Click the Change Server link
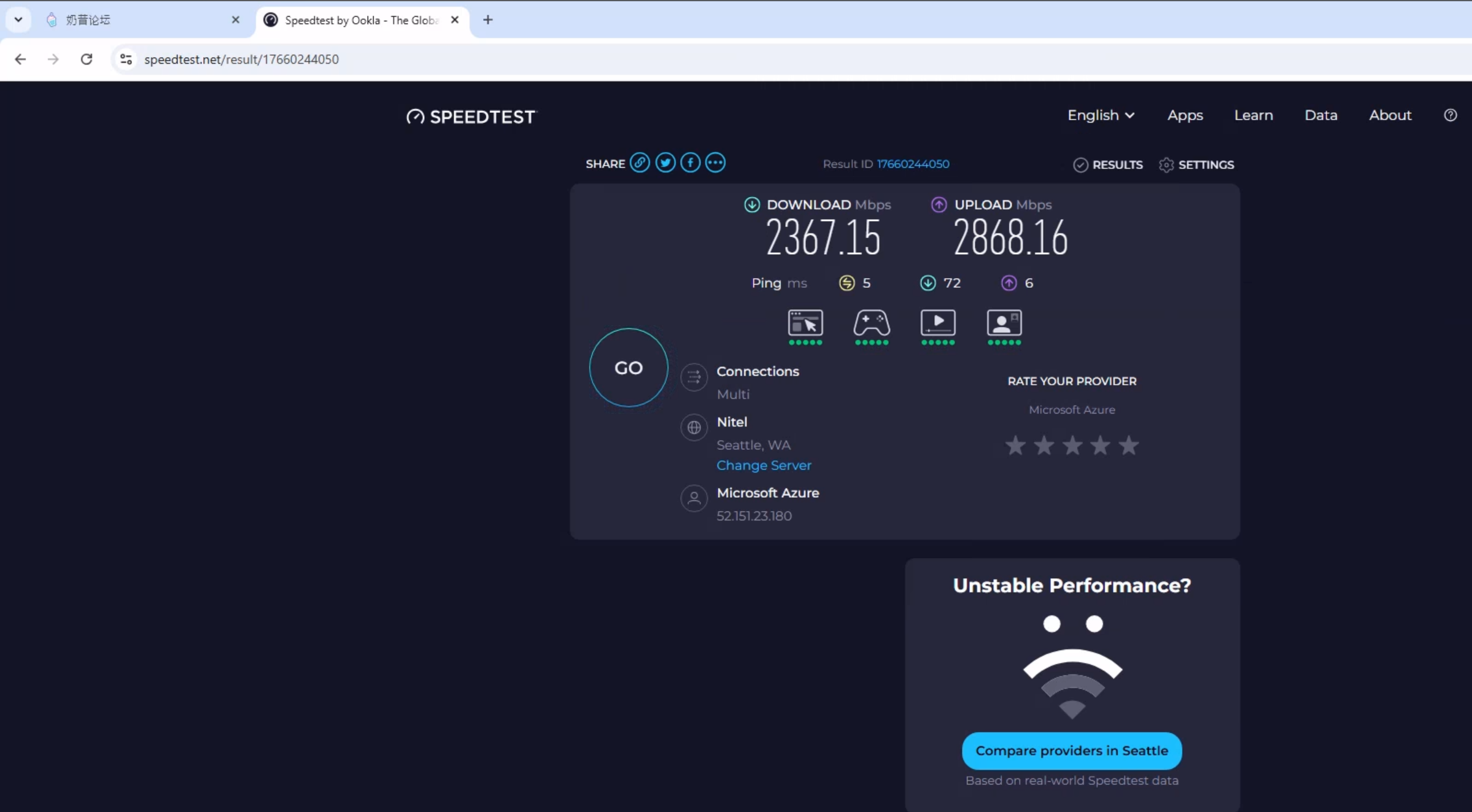Viewport: 1472px width, 812px height. [x=764, y=465]
